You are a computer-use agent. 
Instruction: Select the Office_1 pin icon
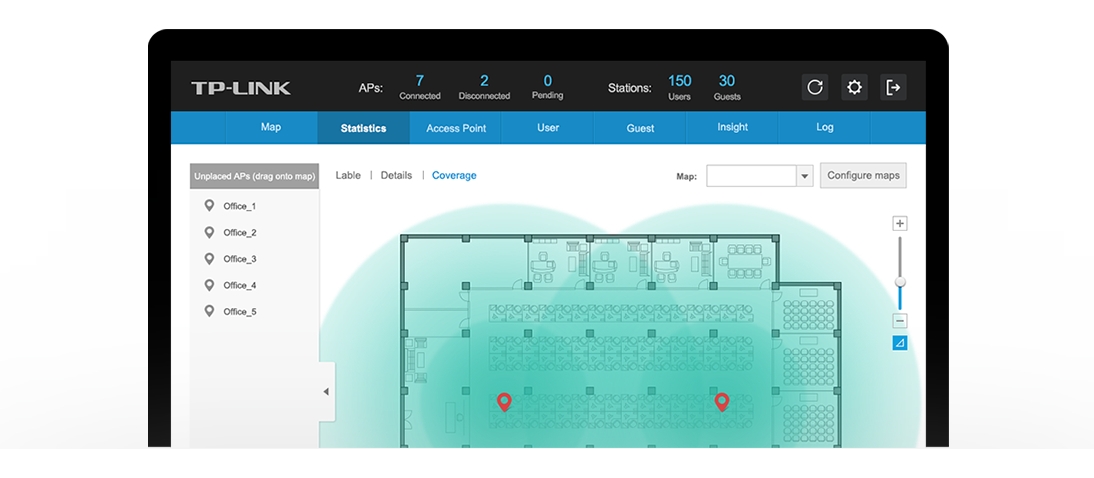click(x=209, y=206)
